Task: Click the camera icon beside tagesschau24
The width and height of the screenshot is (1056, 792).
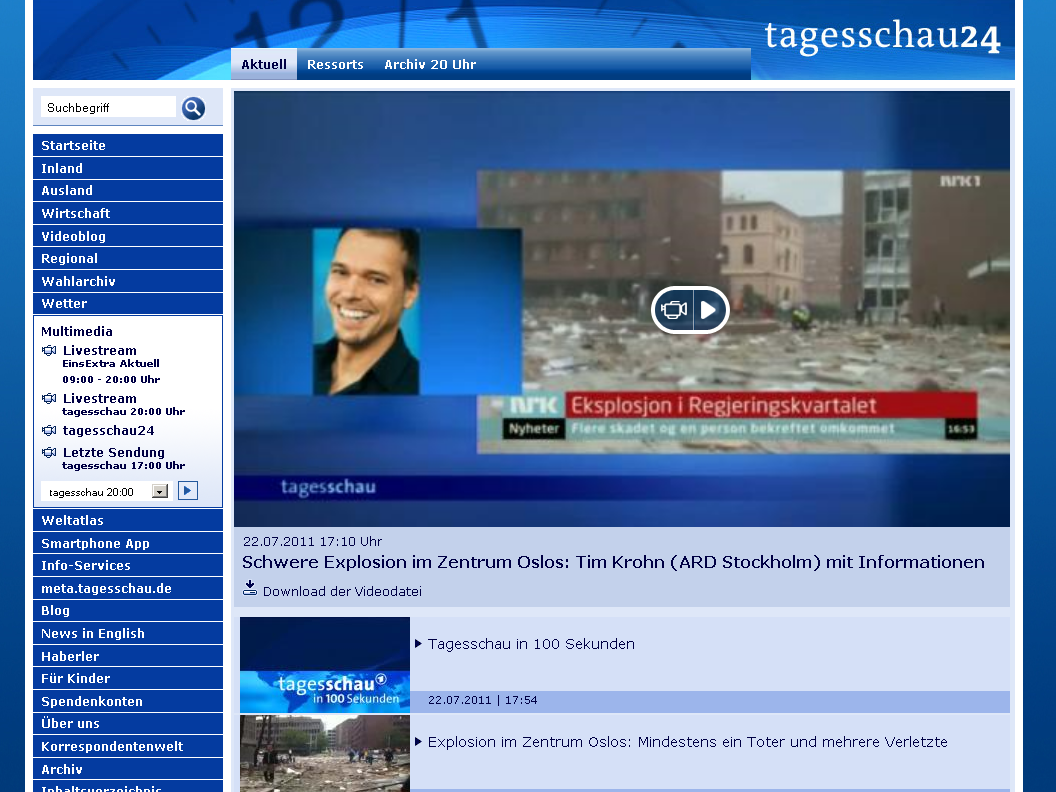Action: click(49, 430)
